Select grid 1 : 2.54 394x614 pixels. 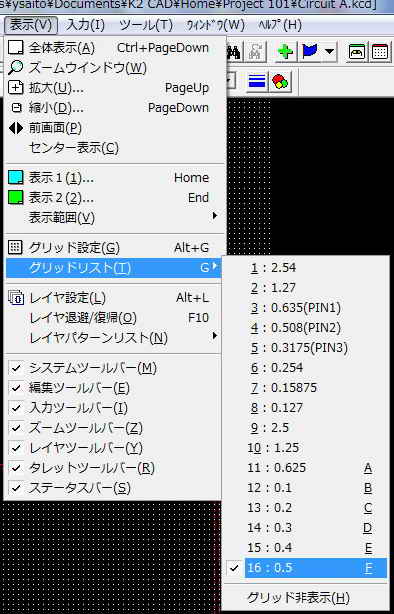coord(306,268)
